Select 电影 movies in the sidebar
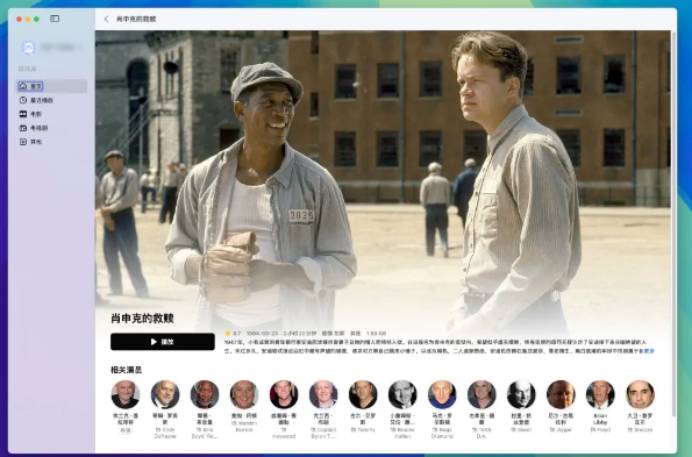692x457 pixels. 36,114
